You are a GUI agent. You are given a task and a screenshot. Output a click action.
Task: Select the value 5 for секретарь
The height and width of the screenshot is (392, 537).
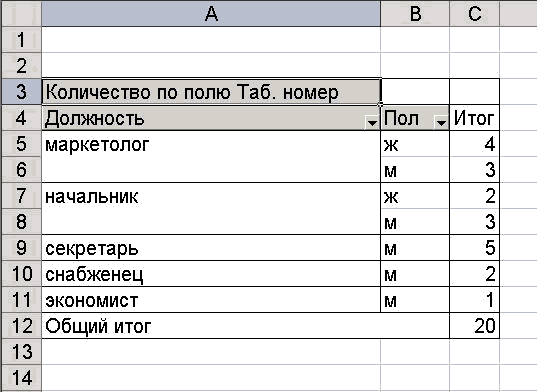coord(475,248)
